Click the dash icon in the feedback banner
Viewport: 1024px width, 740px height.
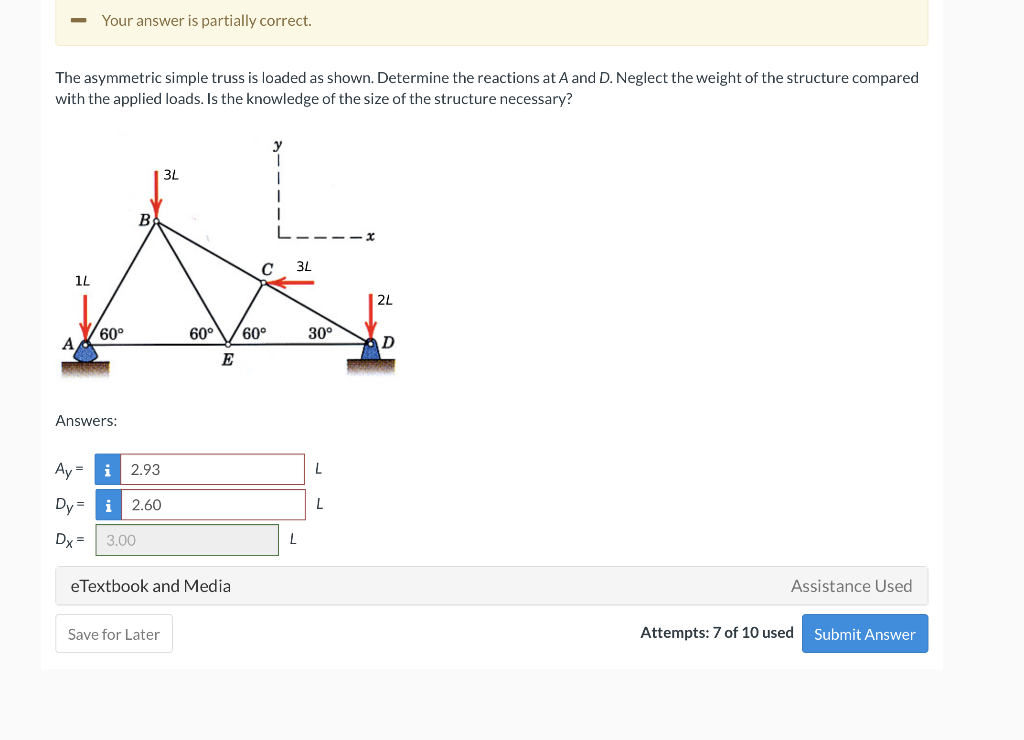[x=78, y=21]
